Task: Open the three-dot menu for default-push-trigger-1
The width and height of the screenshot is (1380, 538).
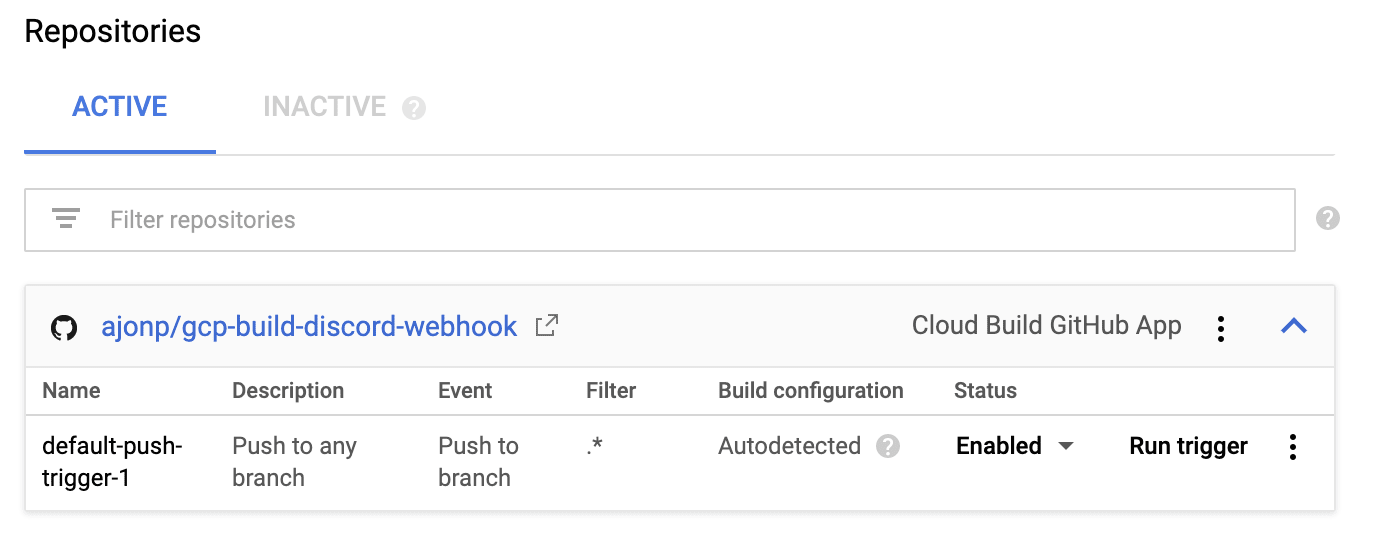Action: [1293, 446]
